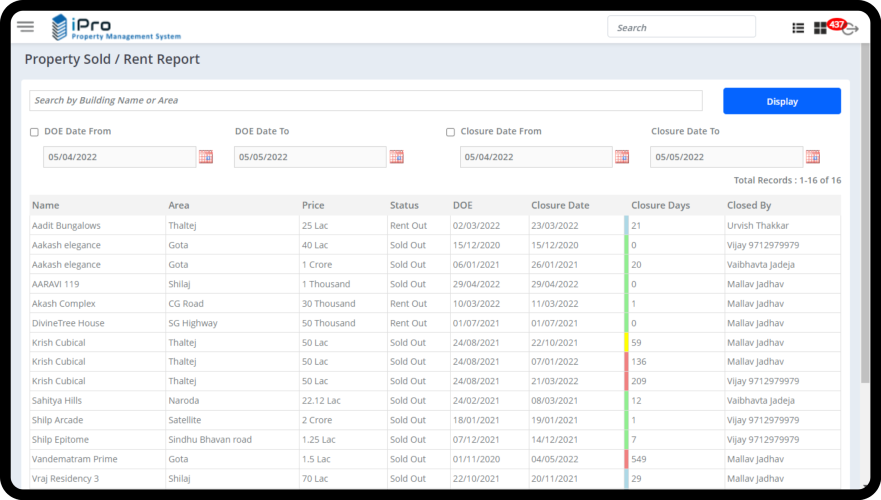
Task: Enable the Closure Date From checkbox
Action: click(x=450, y=132)
